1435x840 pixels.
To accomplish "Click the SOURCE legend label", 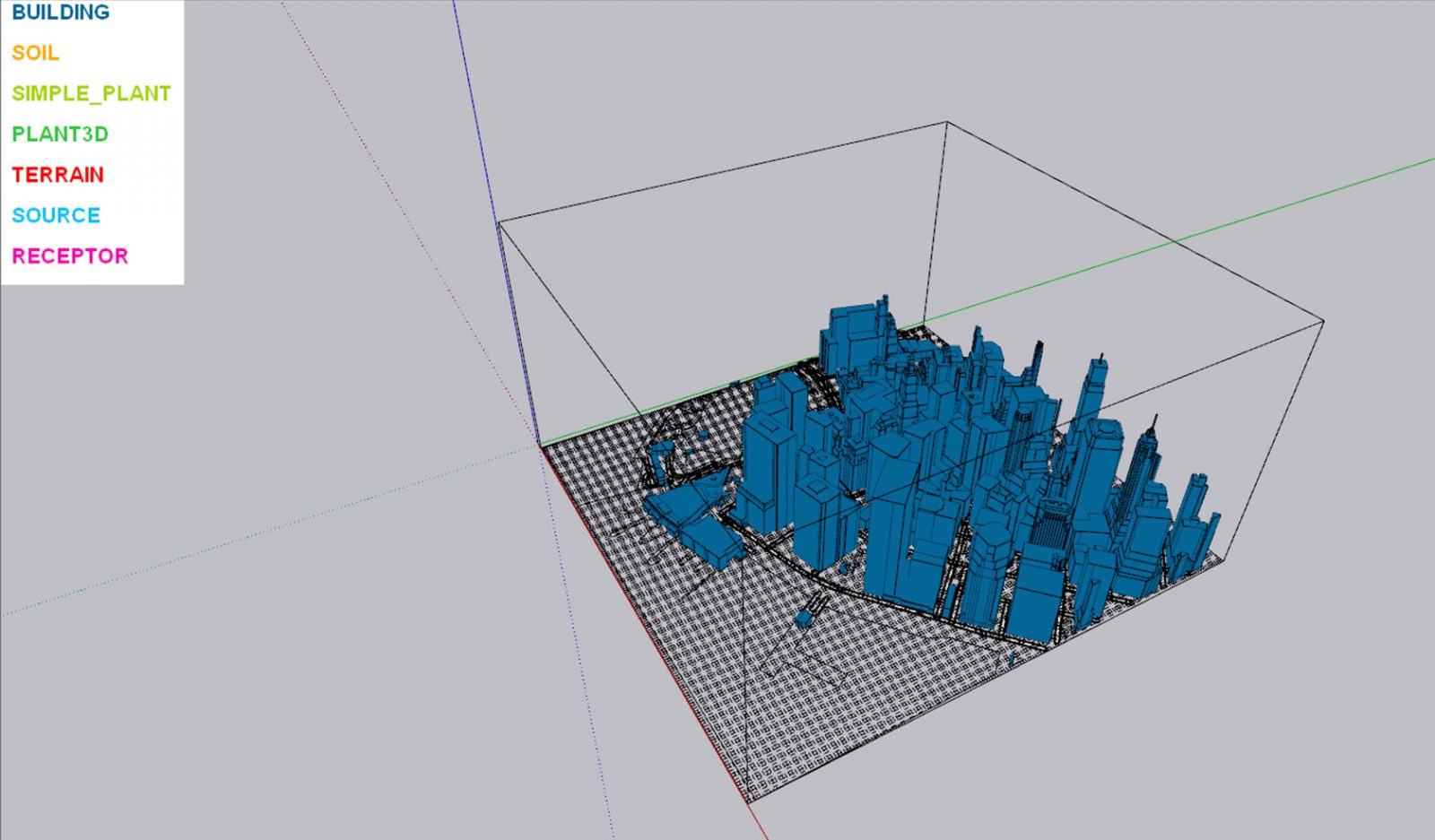I will [x=55, y=215].
